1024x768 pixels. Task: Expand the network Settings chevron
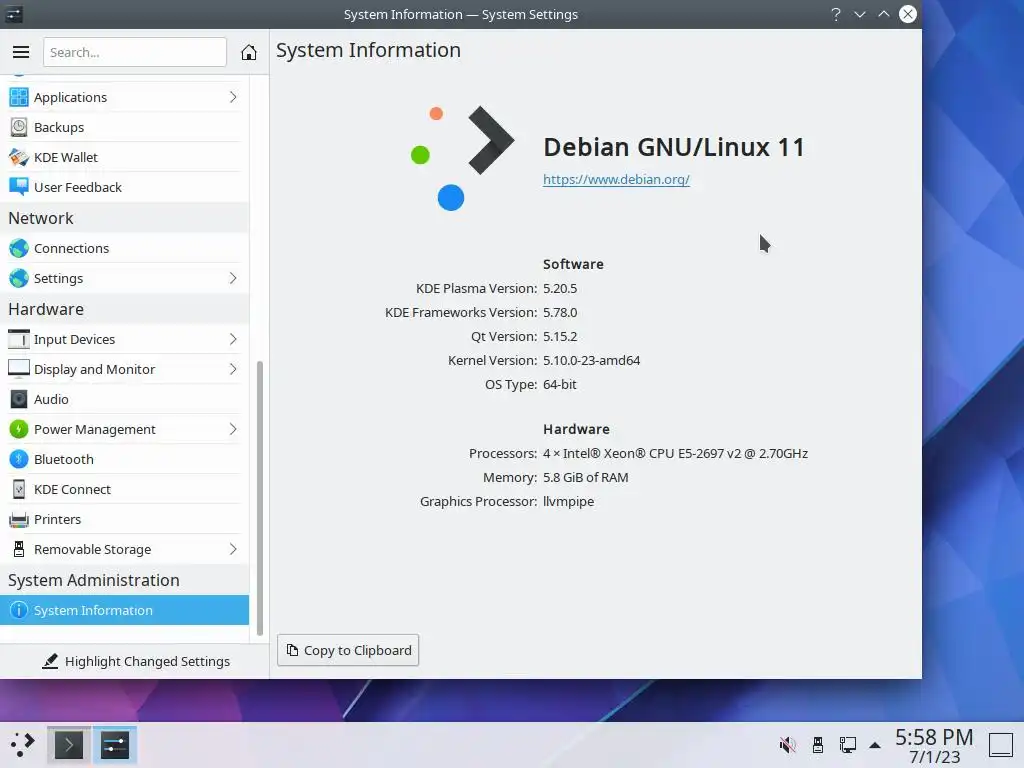click(x=233, y=278)
